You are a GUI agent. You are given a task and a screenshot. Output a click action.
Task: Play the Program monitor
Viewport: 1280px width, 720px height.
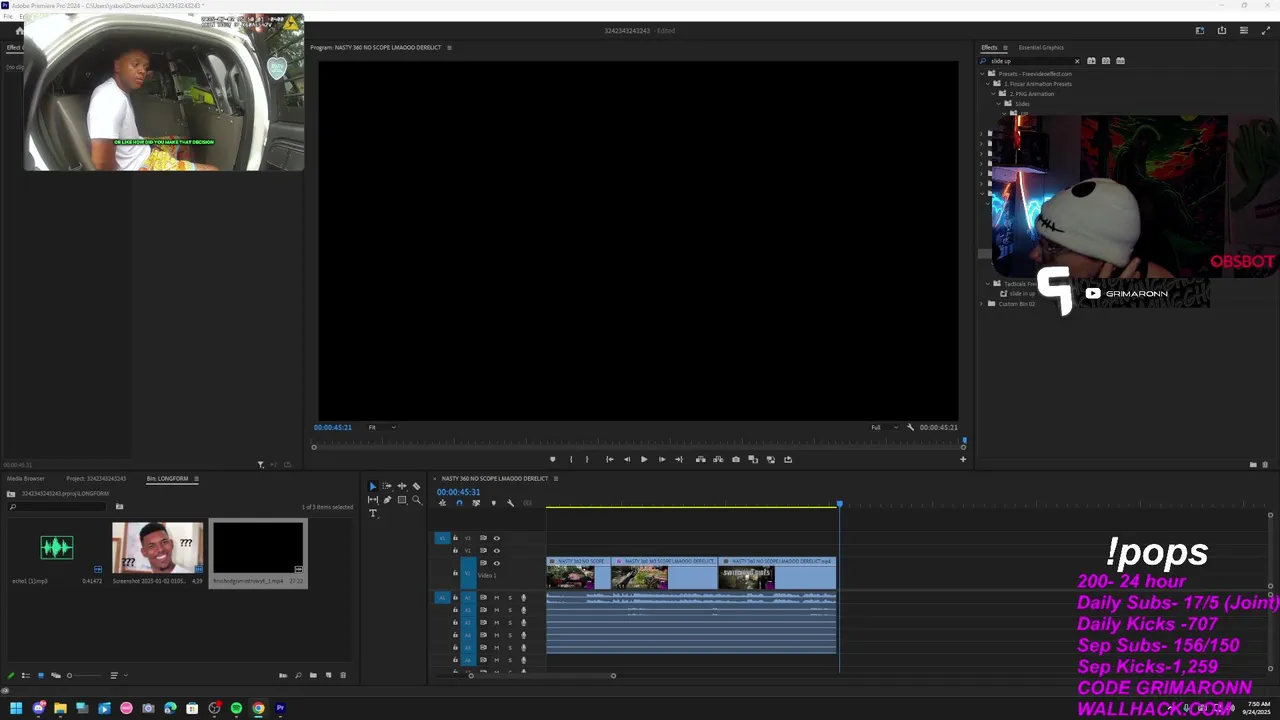coord(644,460)
